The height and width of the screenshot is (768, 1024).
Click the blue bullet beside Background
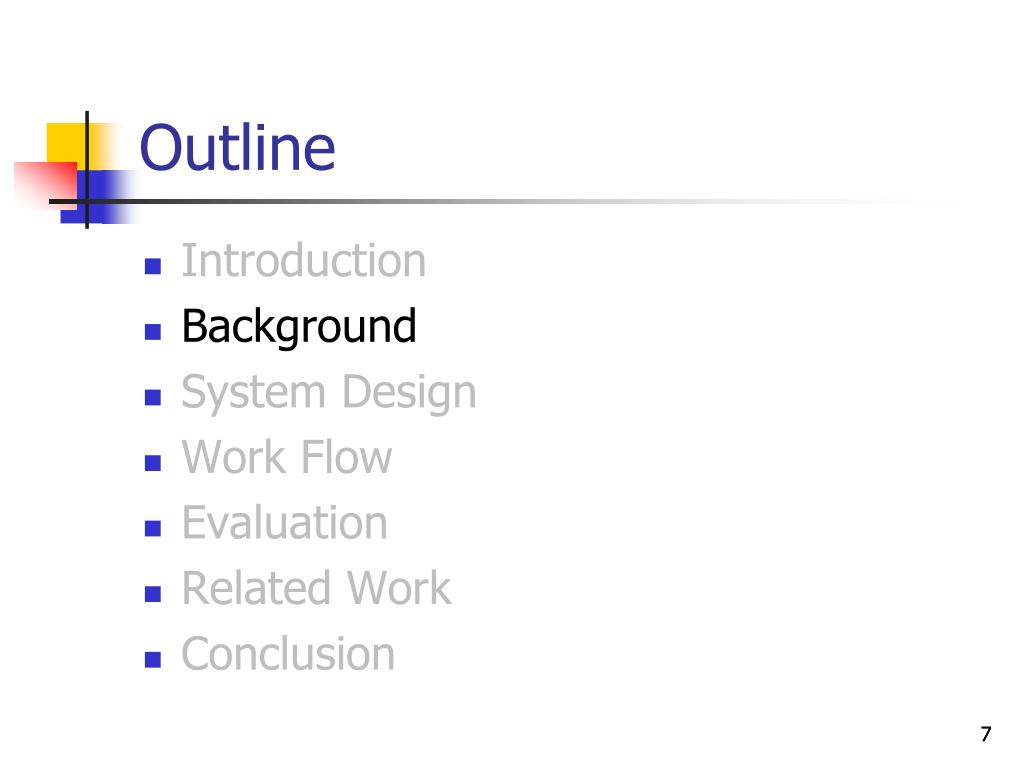153,332
